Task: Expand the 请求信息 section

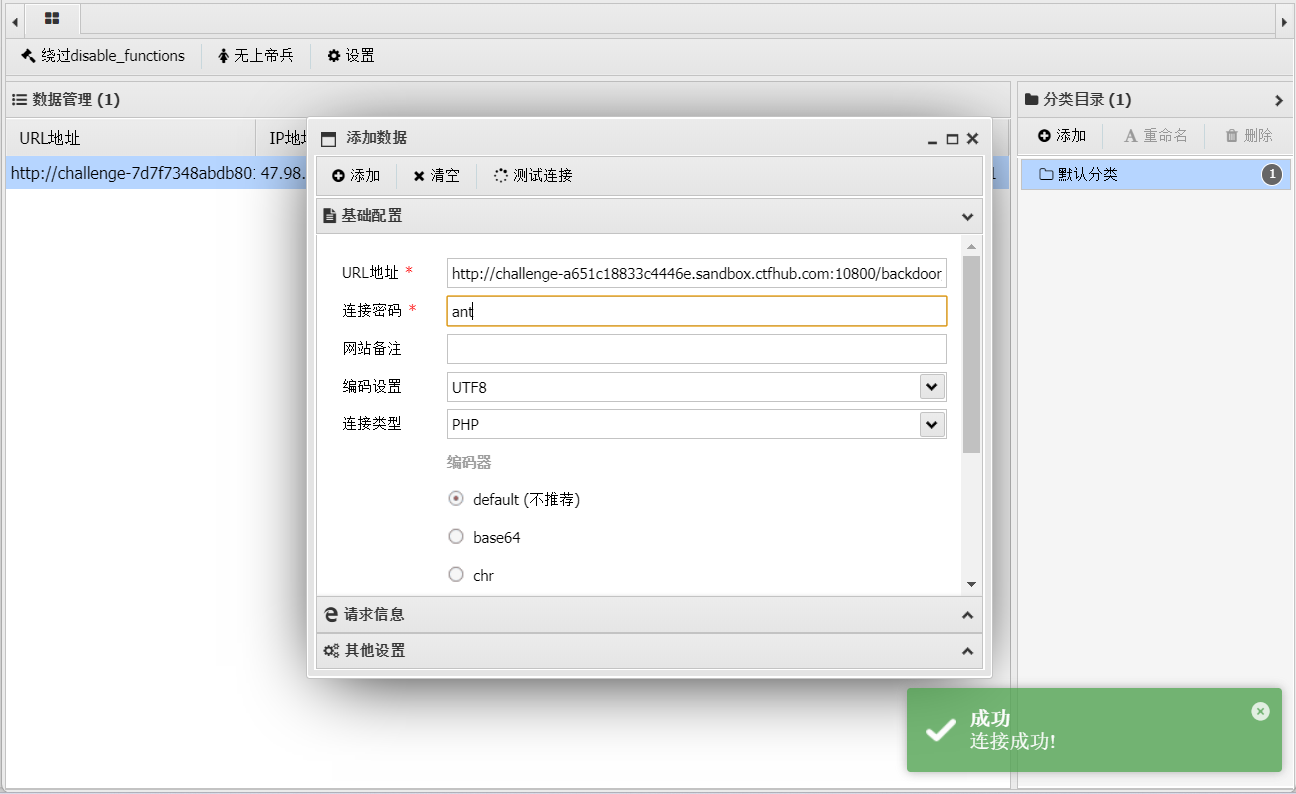Action: [x=967, y=614]
